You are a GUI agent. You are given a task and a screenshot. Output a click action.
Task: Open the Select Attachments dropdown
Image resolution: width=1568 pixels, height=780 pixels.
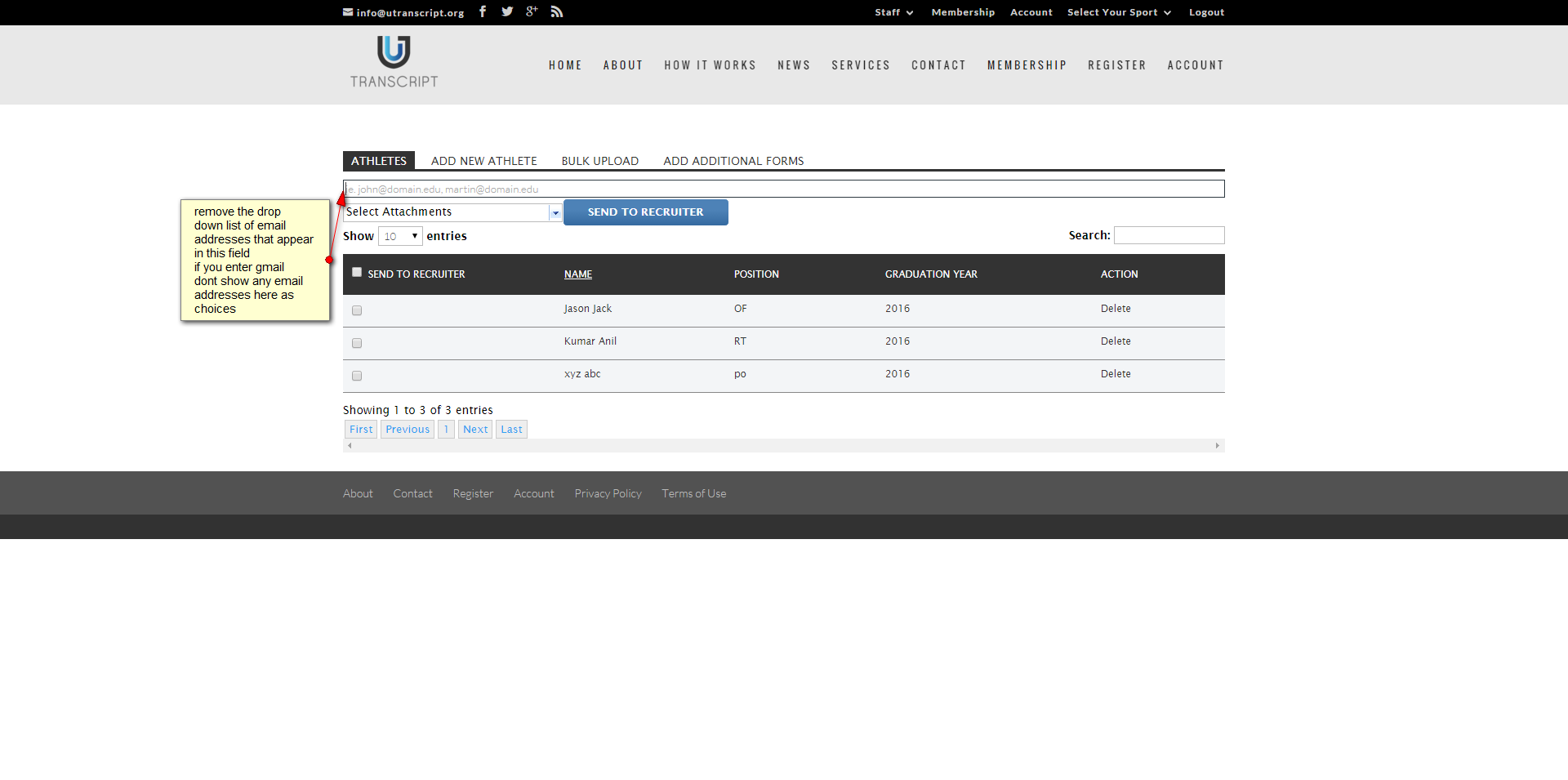452,212
